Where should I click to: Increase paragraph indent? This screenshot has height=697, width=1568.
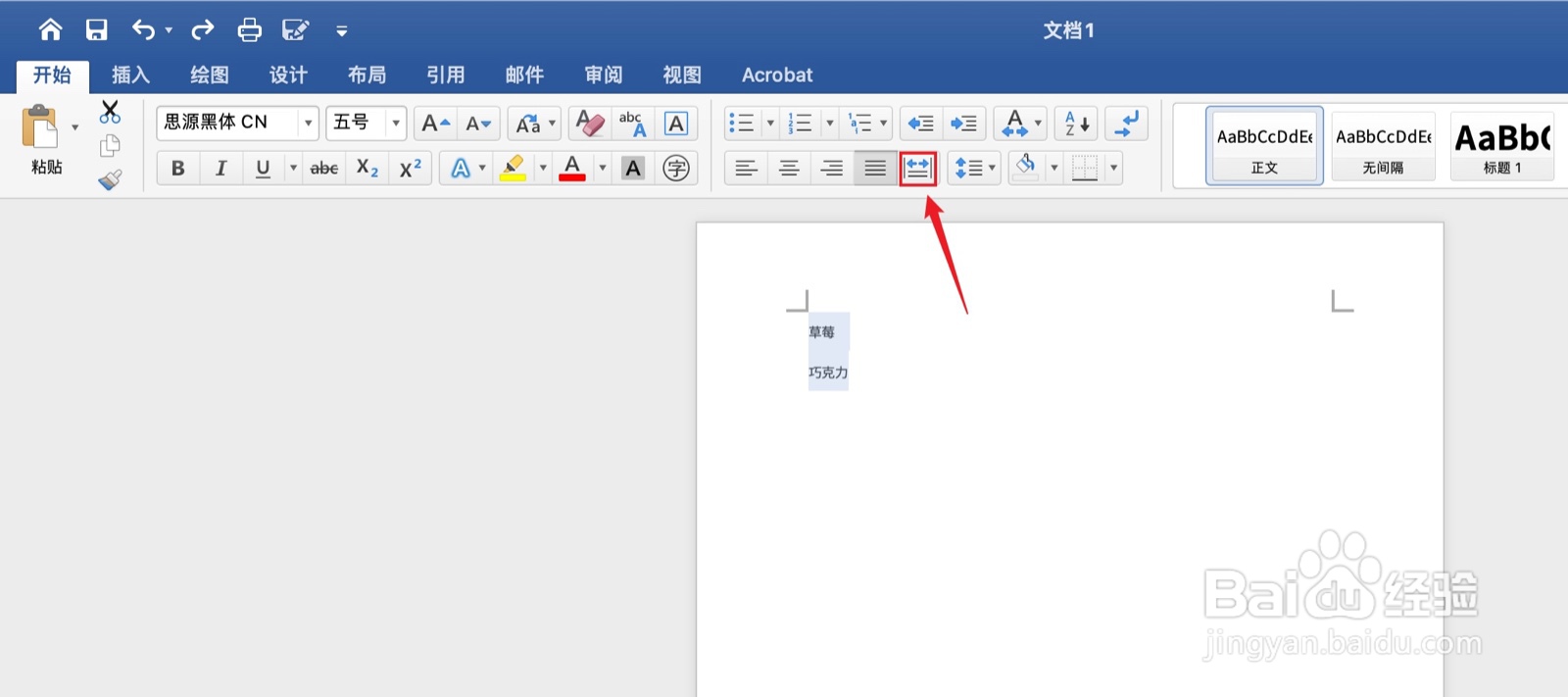(964, 124)
